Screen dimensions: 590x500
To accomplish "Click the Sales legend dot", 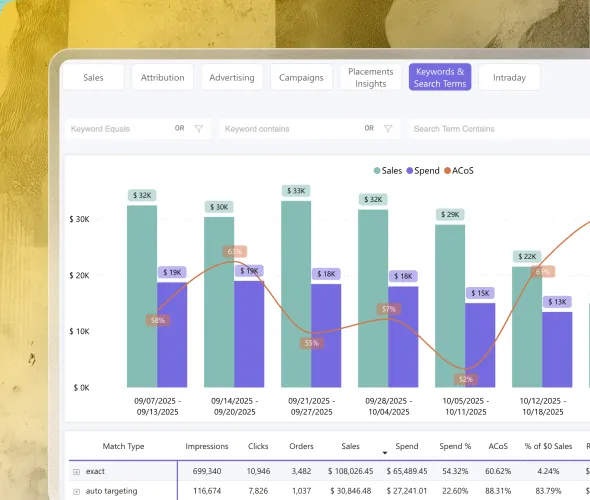I will click(x=377, y=171).
